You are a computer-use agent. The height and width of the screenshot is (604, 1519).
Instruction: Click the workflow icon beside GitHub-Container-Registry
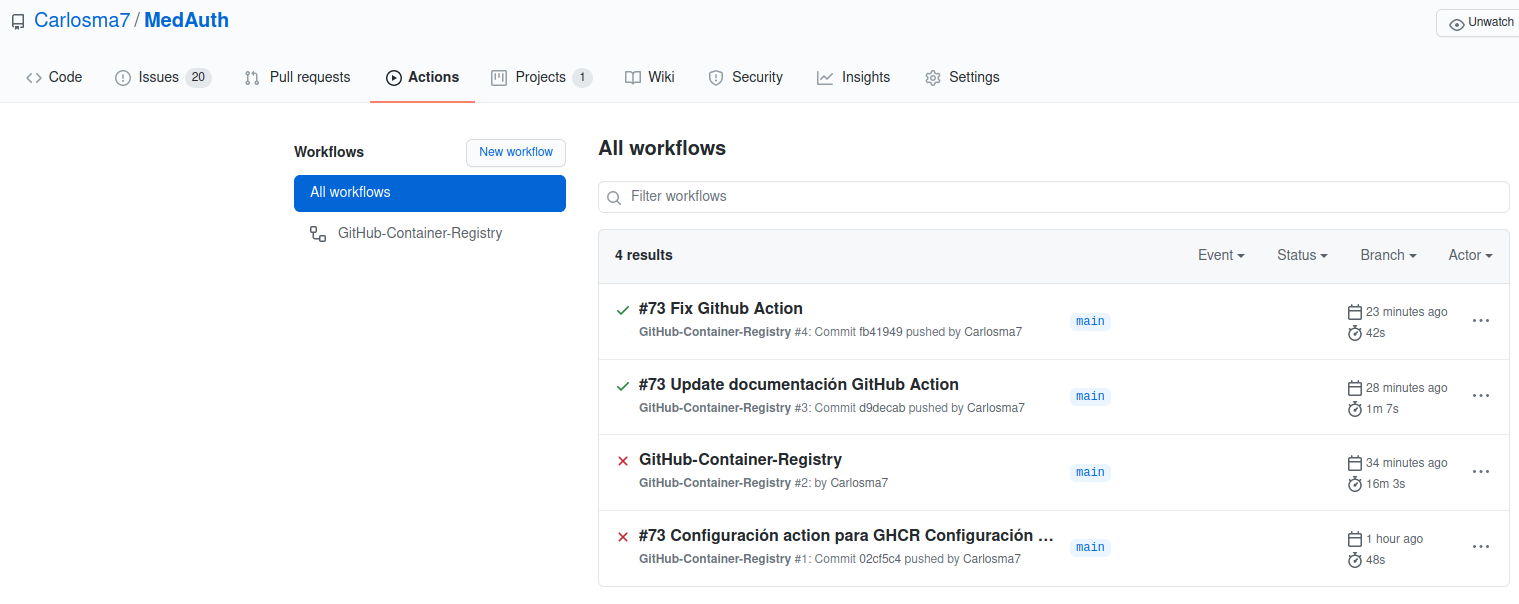click(318, 234)
